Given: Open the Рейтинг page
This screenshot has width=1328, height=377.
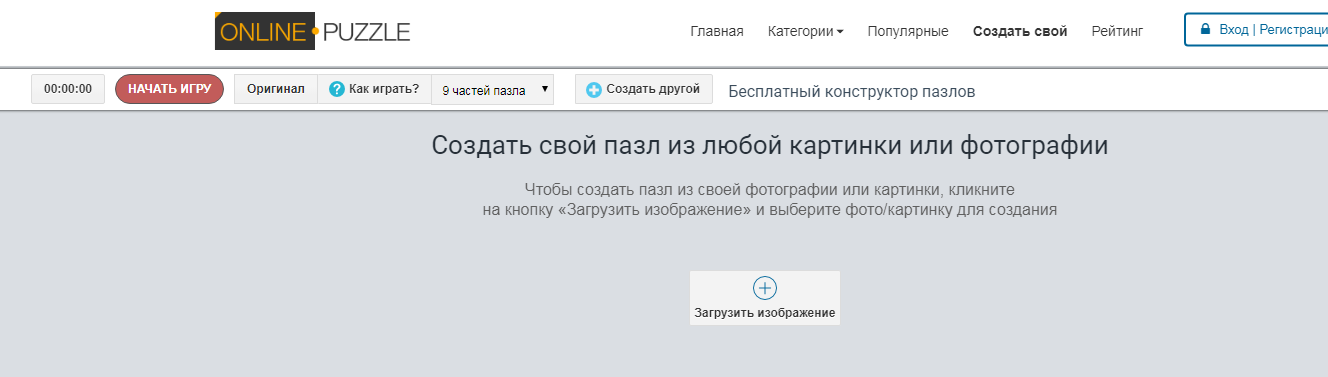Looking at the screenshot, I should [1117, 31].
